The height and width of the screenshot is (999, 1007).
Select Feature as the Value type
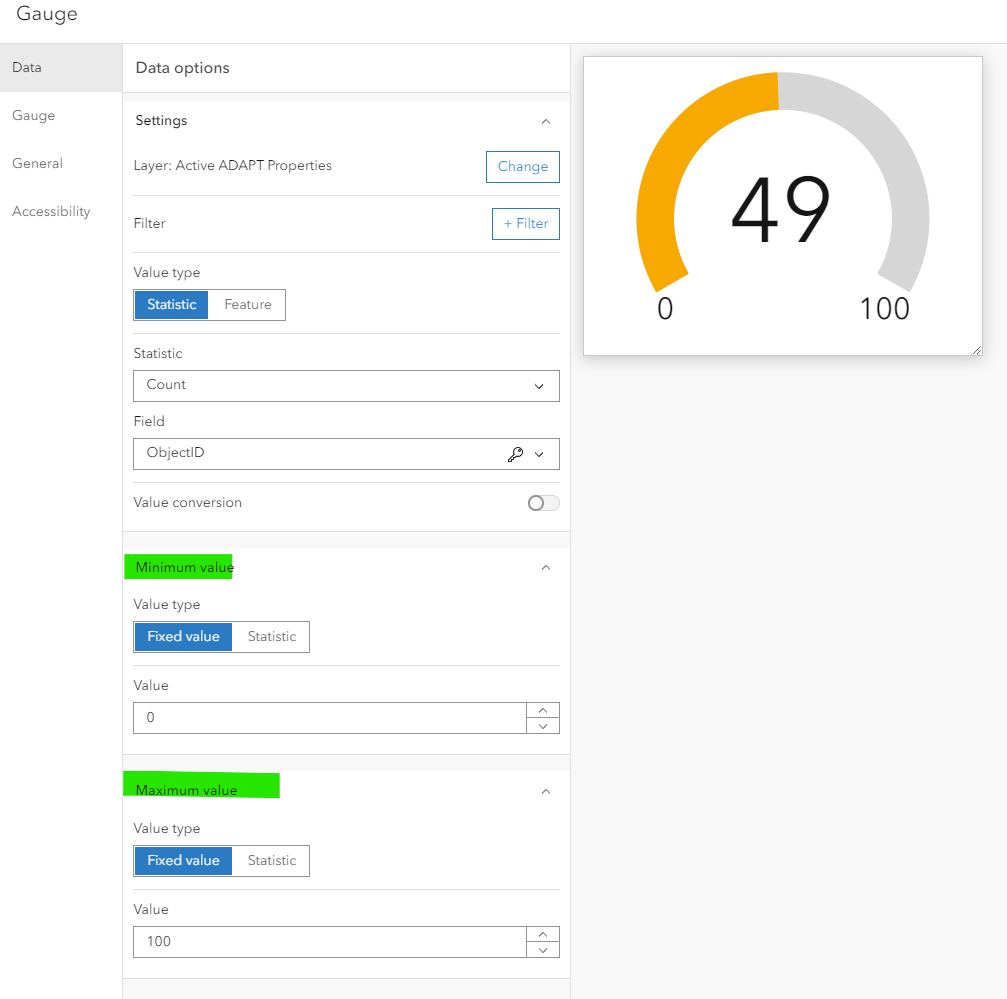pos(246,304)
